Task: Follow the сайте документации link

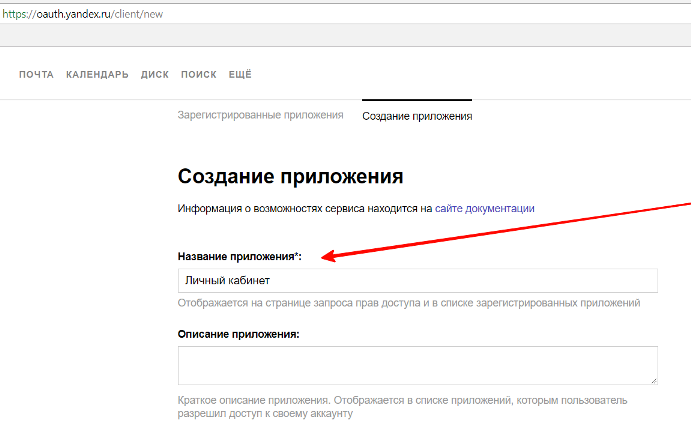Action: pyautogui.click(x=485, y=209)
